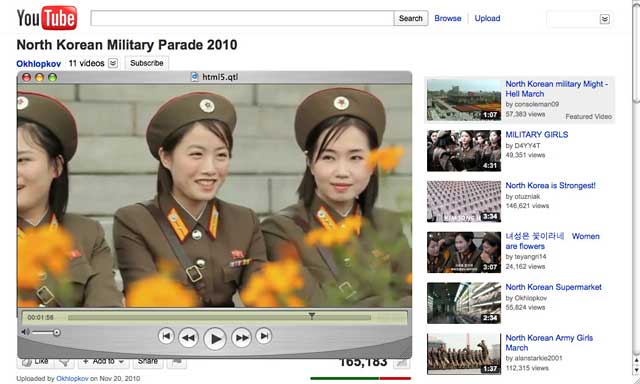640x384 pixels.
Task: Open the 'Women are flowers' title link
Action: [x=552, y=241]
